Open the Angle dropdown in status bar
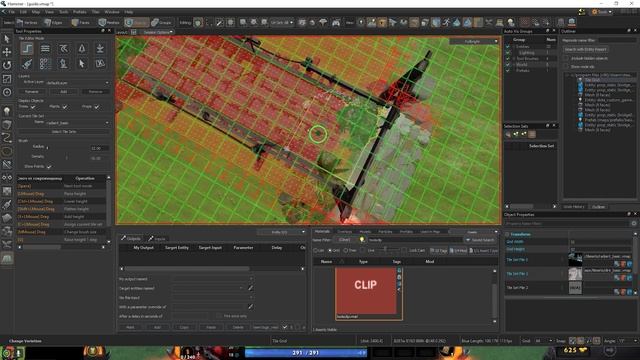The image size is (640, 360). [627, 340]
